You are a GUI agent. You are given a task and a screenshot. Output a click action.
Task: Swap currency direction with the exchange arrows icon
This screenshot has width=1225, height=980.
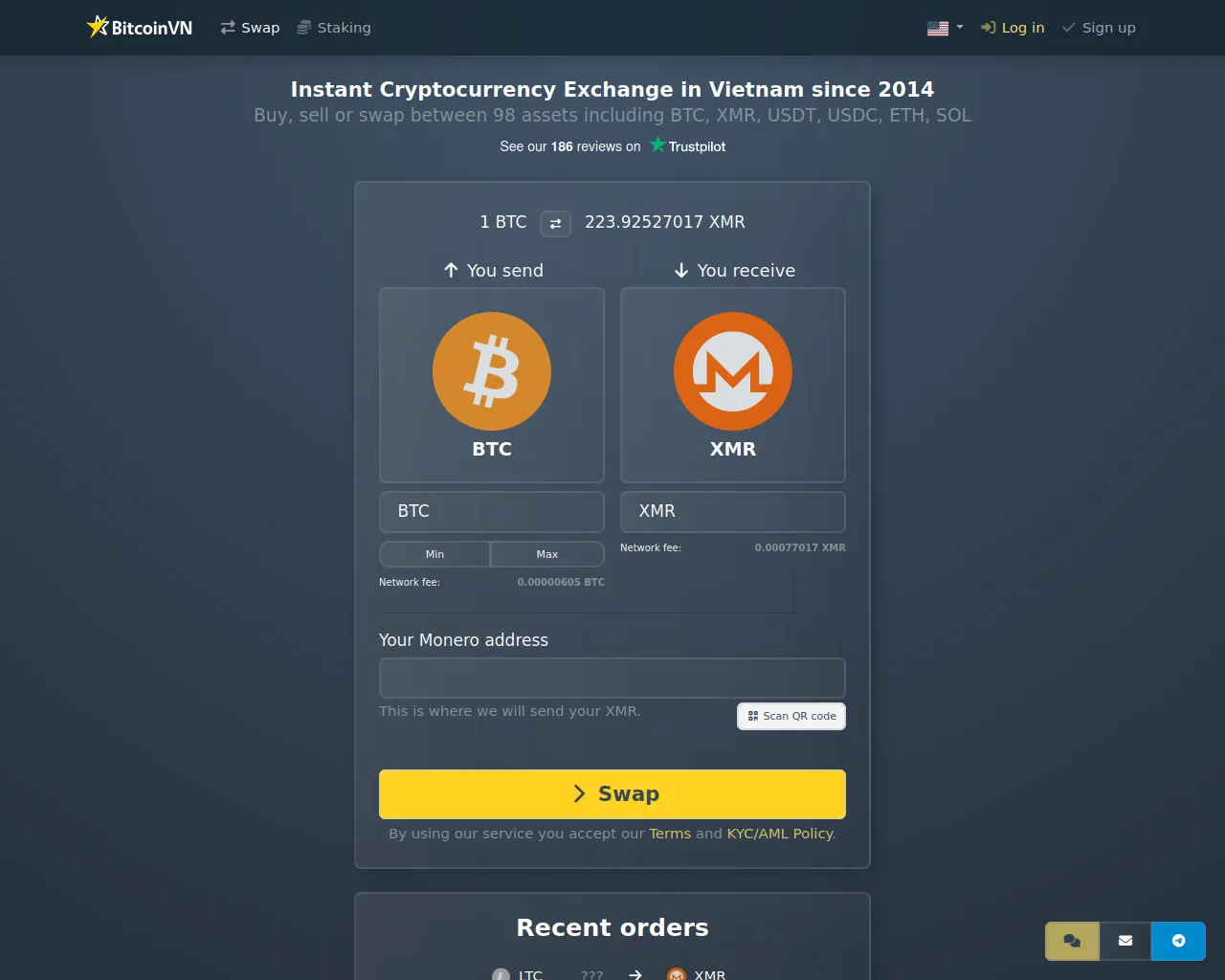pyautogui.click(x=556, y=223)
